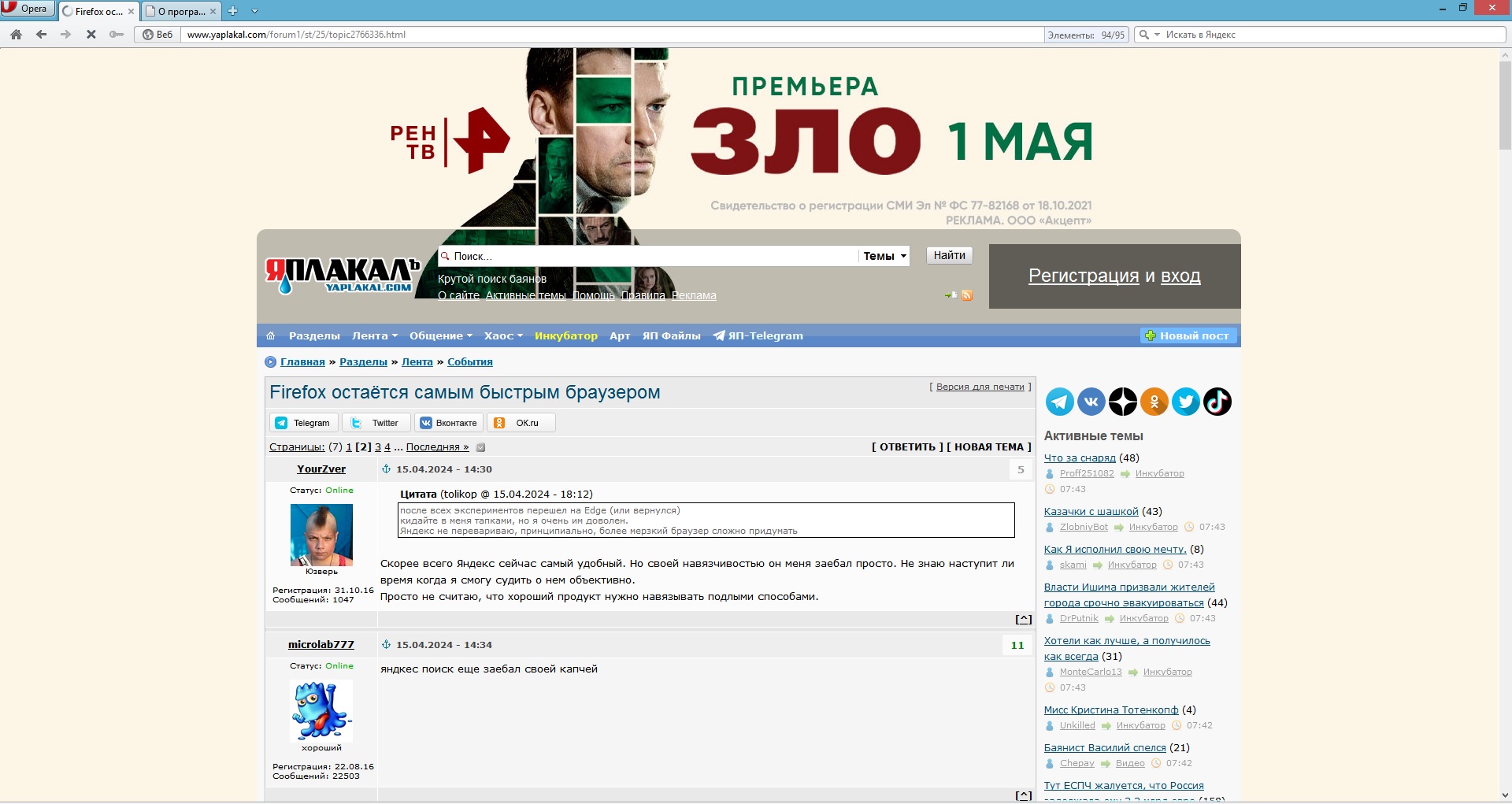Screen dimensions: 1512x804
Task: Open the ЯП-Telegram menu link
Action: (x=758, y=335)
